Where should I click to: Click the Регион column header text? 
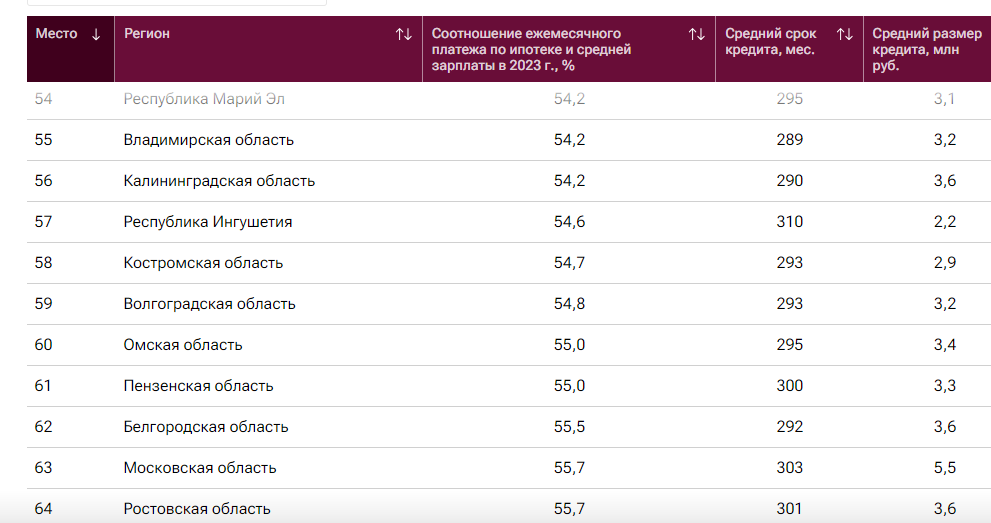point(147,34)
